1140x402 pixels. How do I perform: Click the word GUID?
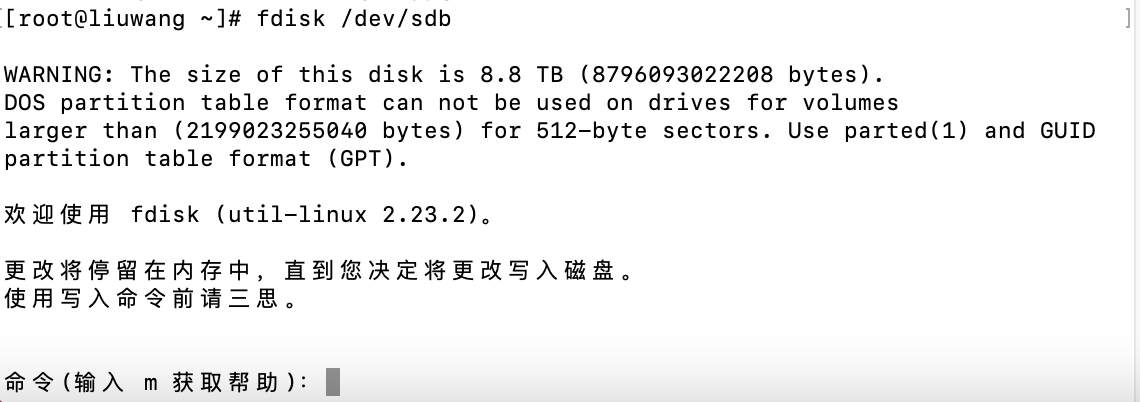click(1068, 130)
